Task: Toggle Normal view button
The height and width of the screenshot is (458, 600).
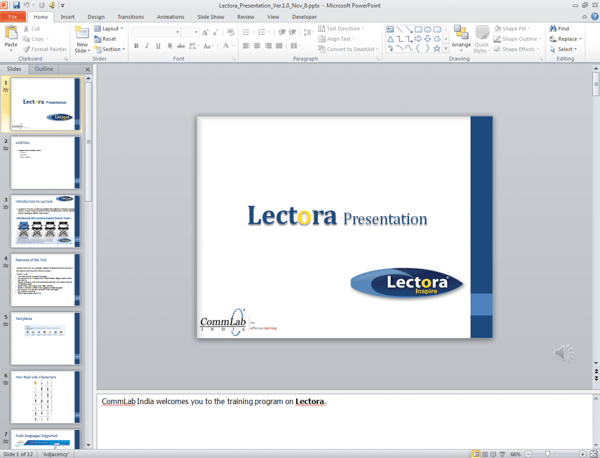Action: click(476, 454)
